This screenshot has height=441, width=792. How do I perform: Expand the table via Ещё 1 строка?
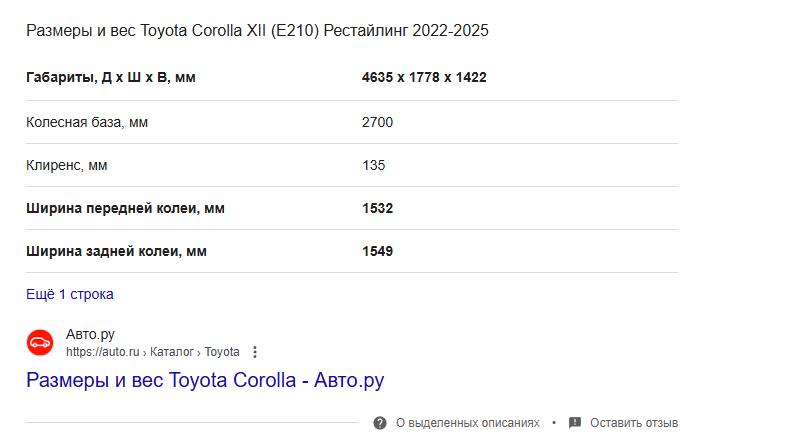tap(70, 294)
